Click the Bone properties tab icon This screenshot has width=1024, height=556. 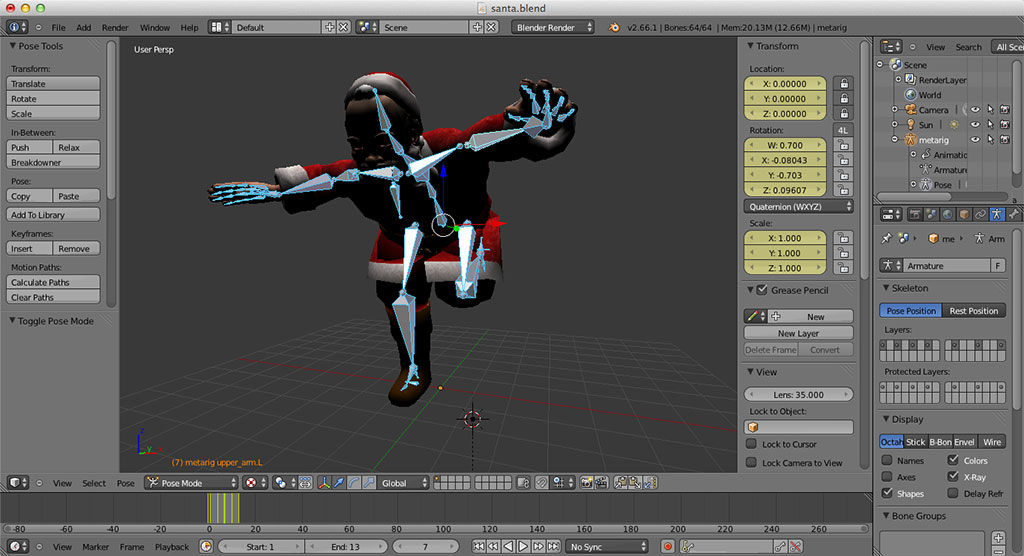(1014, 214)
